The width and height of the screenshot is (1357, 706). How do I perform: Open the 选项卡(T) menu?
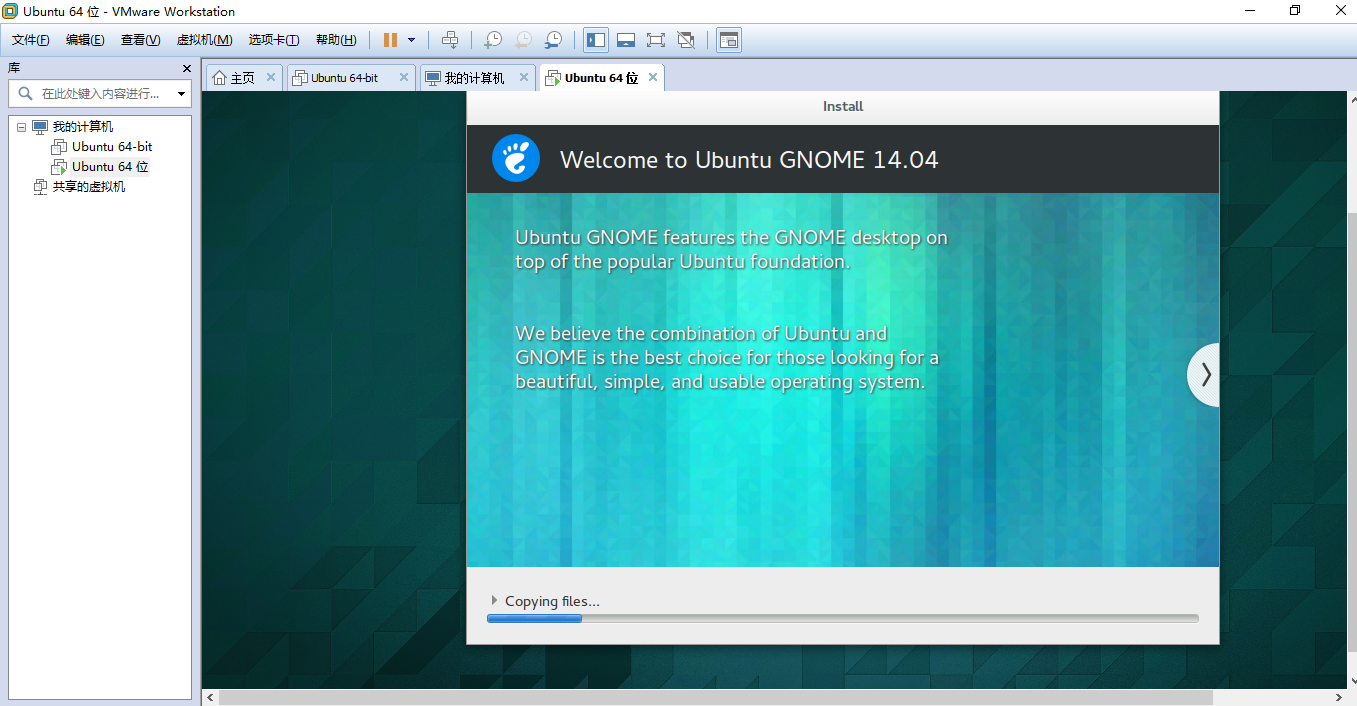click(274, 40)
